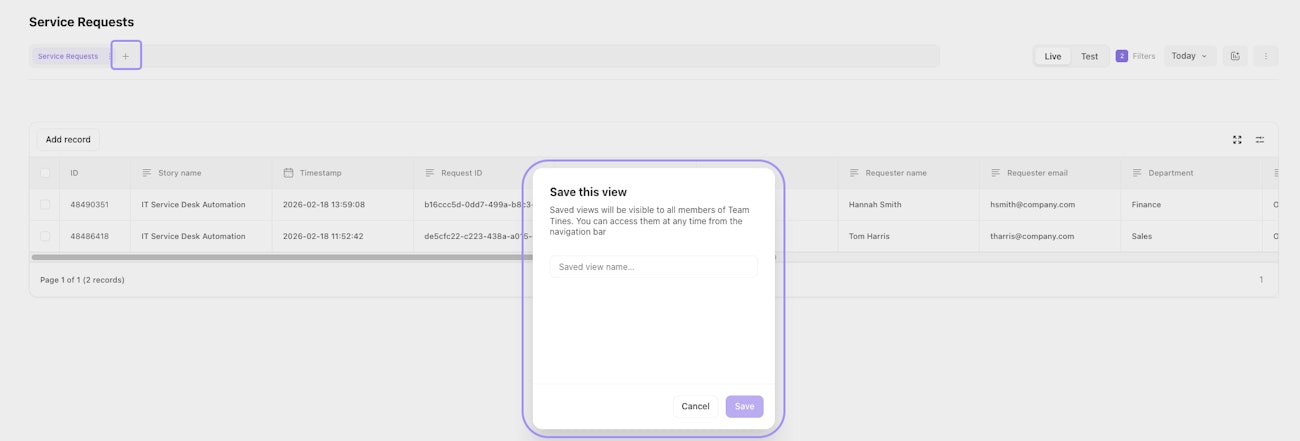Image resolution: width=1300 pixels, height=441 pixels.
Task: Click the Story name column text icon
Action: pyautogui.click(x=147, y=173)
